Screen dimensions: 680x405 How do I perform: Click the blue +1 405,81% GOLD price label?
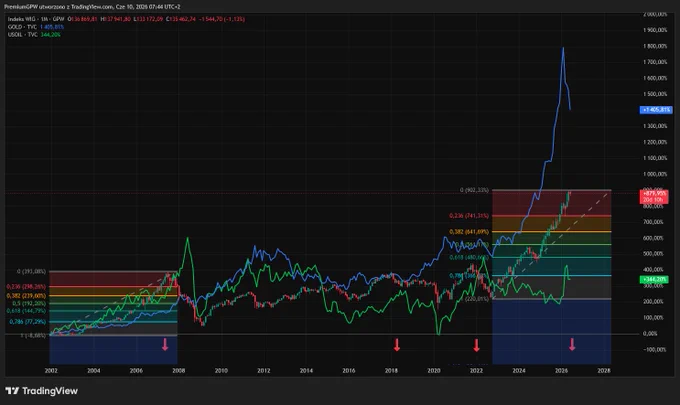click(x=656, y=110)
